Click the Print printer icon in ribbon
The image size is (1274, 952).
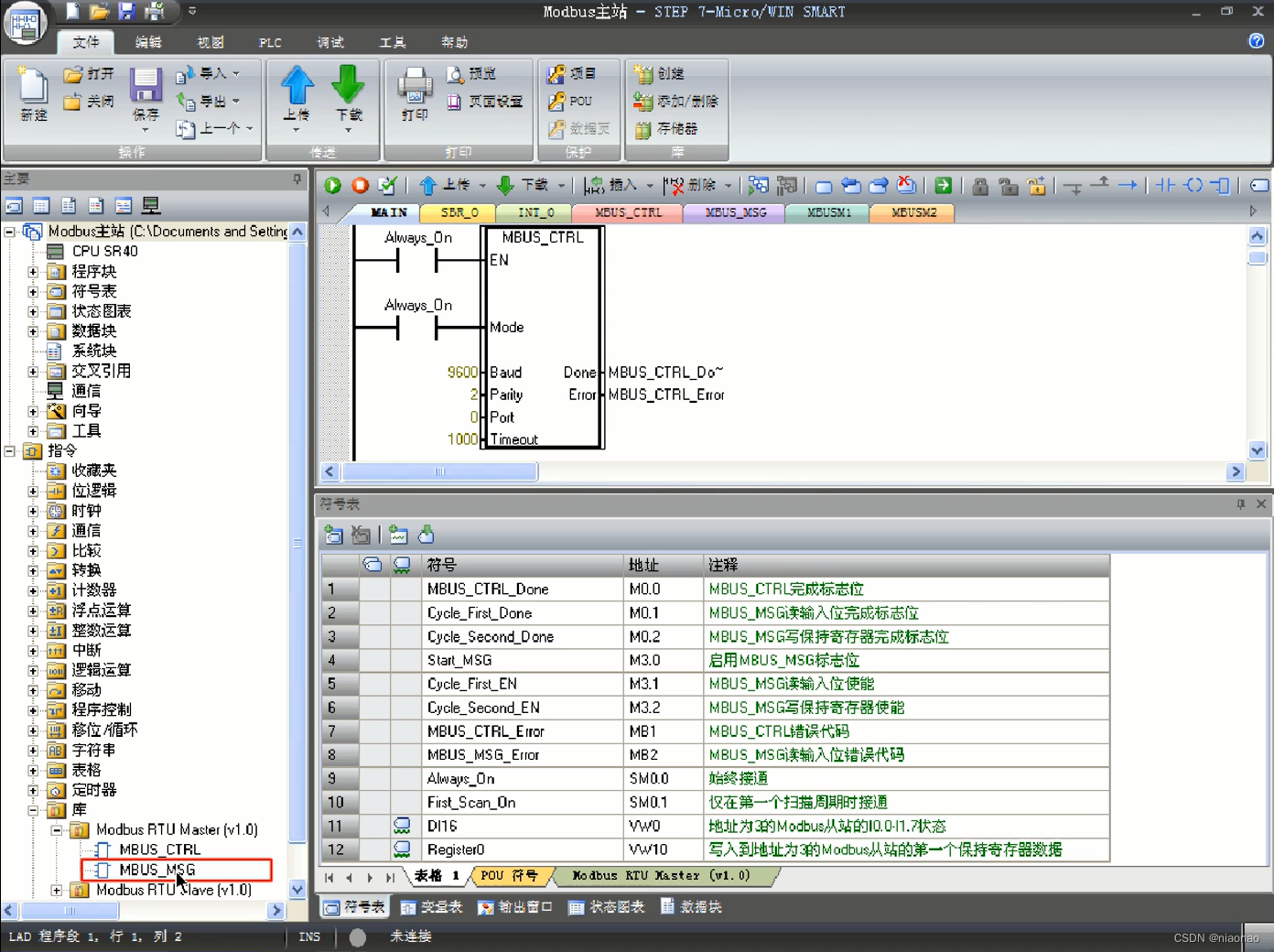point(415,85)
